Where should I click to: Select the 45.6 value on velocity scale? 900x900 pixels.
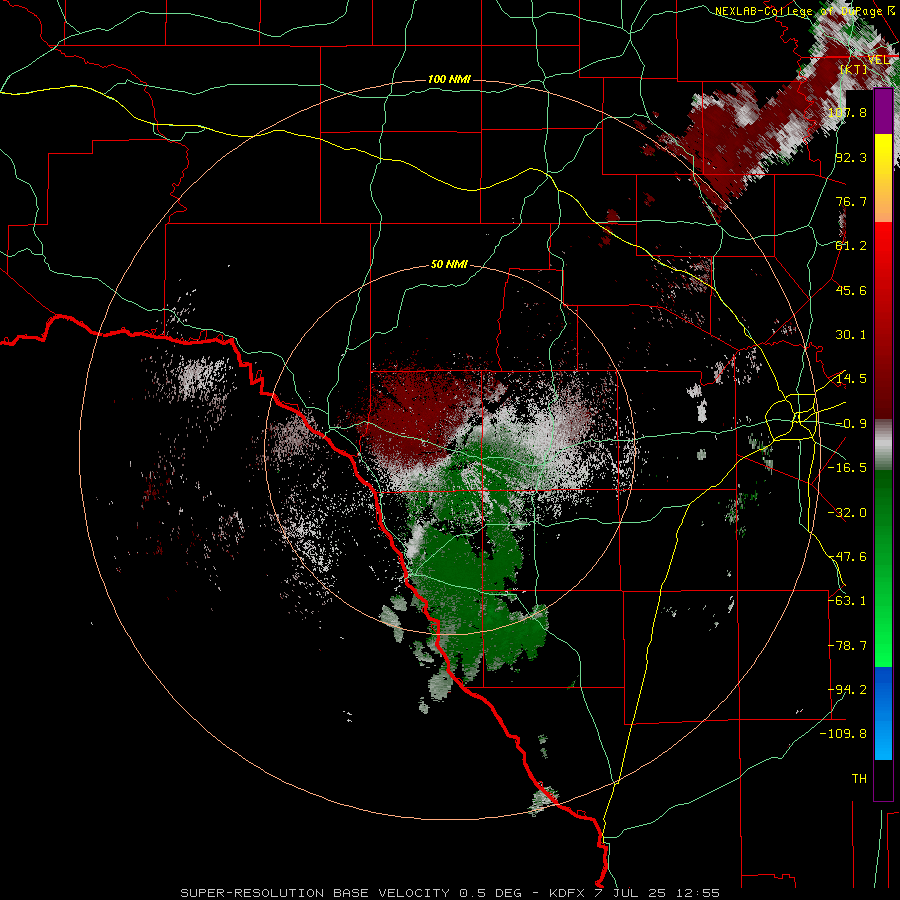[851, 290]
